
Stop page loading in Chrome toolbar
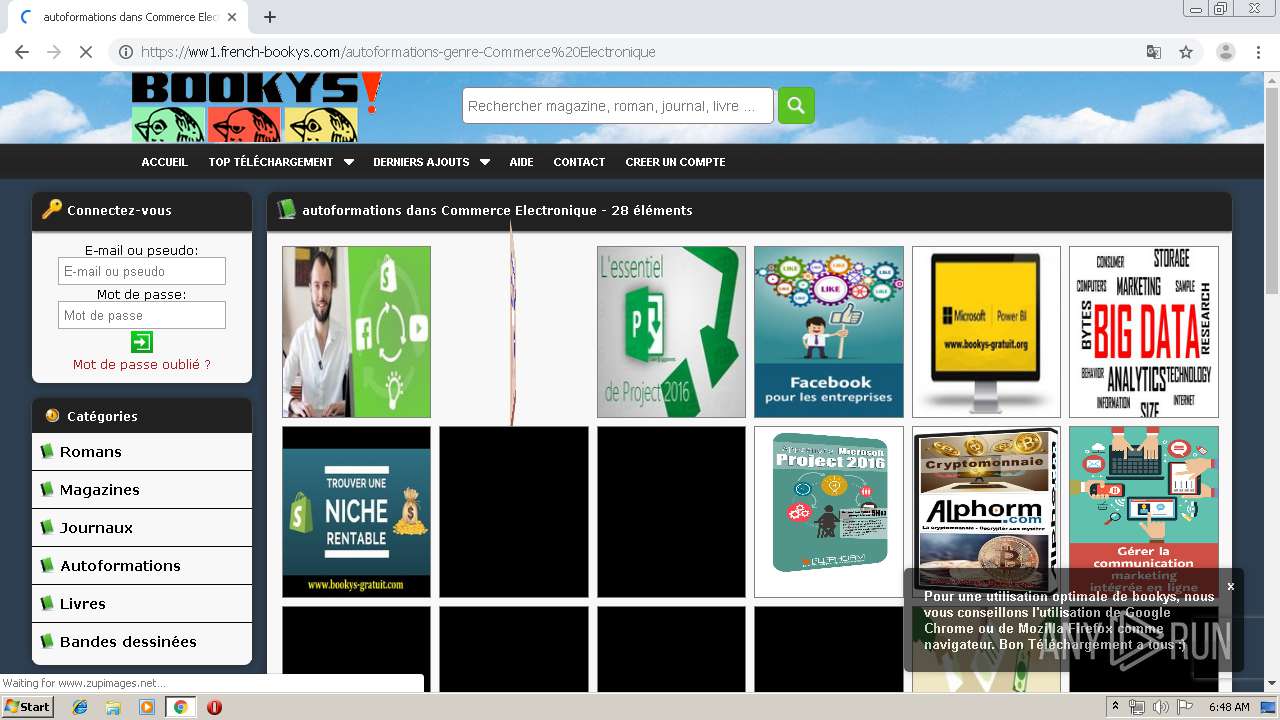coord(85,52)
